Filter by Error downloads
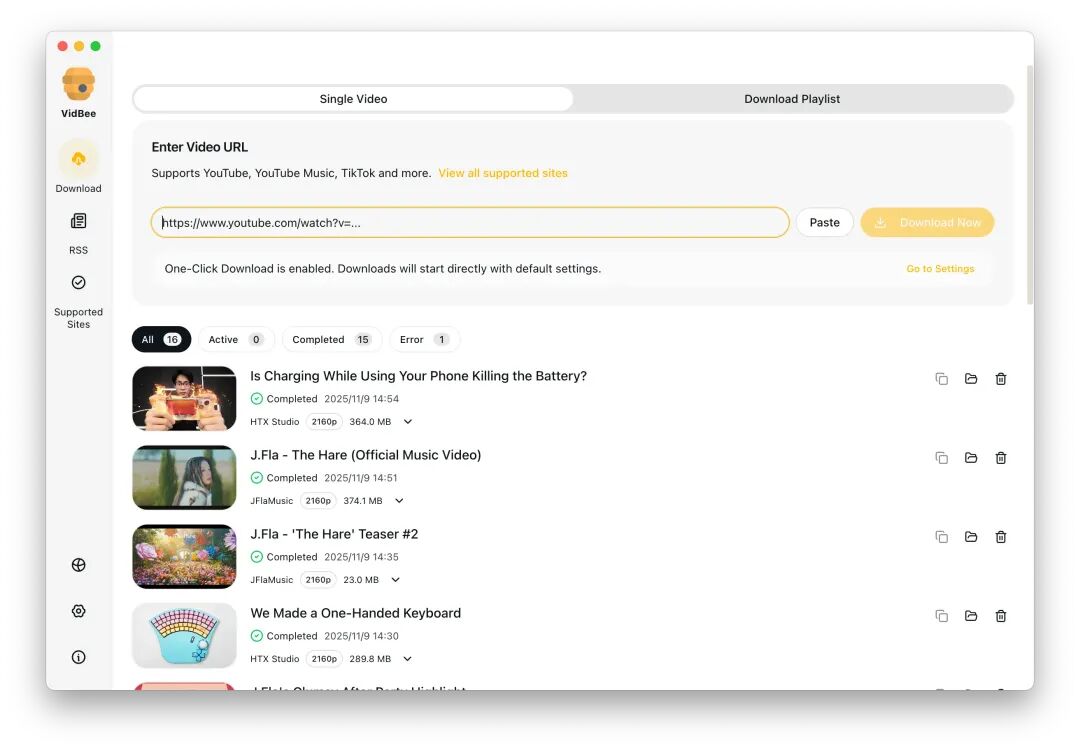This screenshot has width=1080, height=751. point(424,340)
